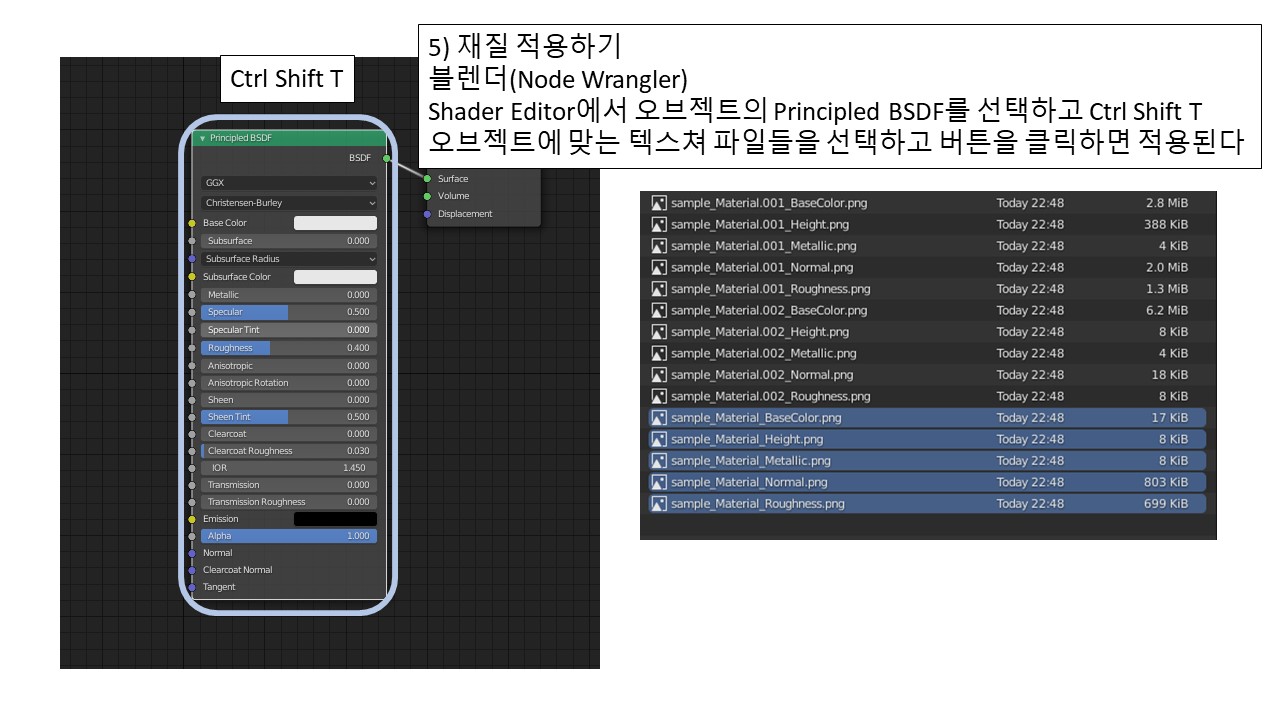Click the 803 KiB size cell

(1166, 482)
